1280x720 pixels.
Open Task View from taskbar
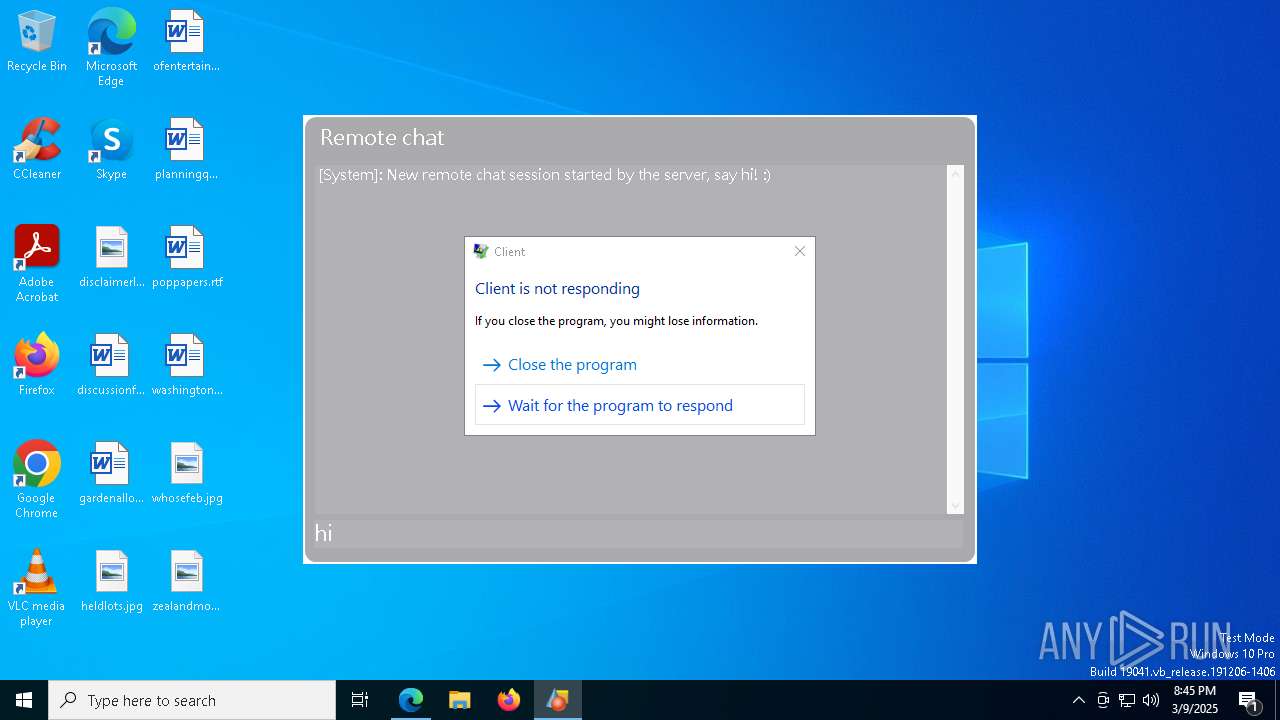point(360,700)
